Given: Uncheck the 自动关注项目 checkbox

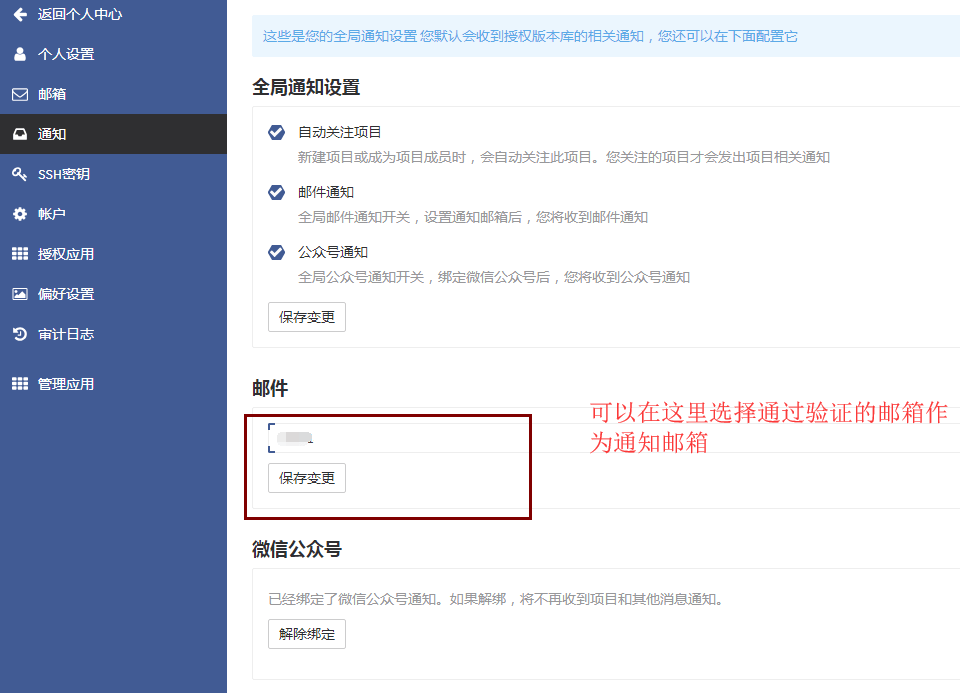Looking at the screenshot, I should 277,132.
